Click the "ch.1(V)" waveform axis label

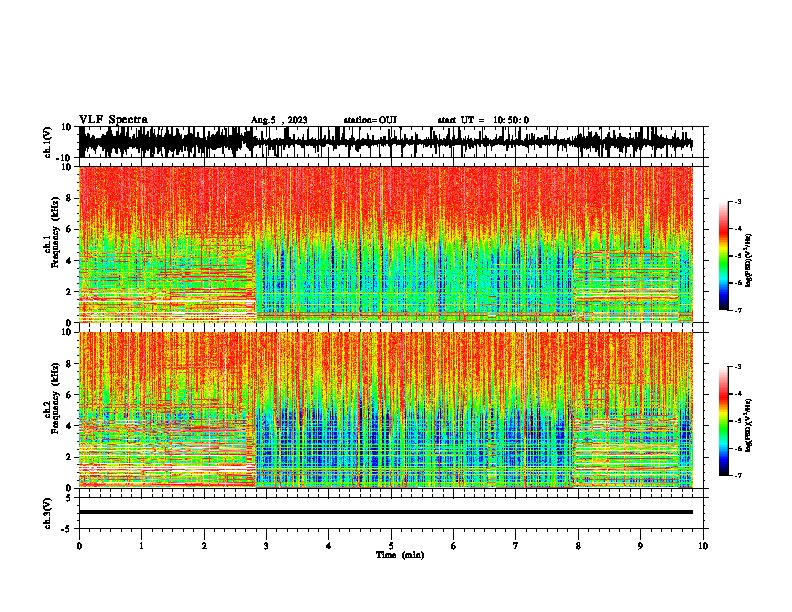click(47, 142)
